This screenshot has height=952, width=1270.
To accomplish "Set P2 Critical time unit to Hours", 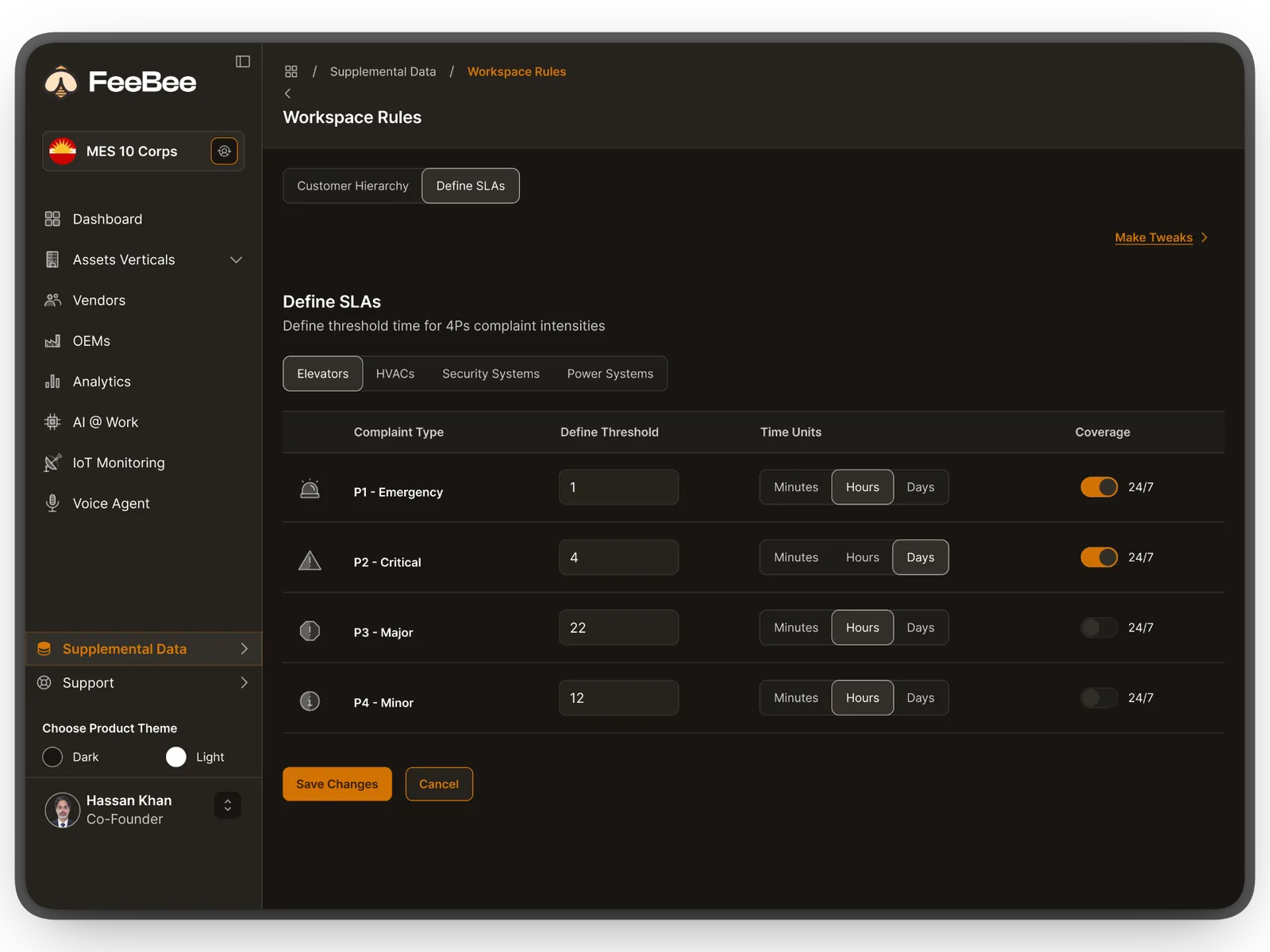I will click(862, 558).
